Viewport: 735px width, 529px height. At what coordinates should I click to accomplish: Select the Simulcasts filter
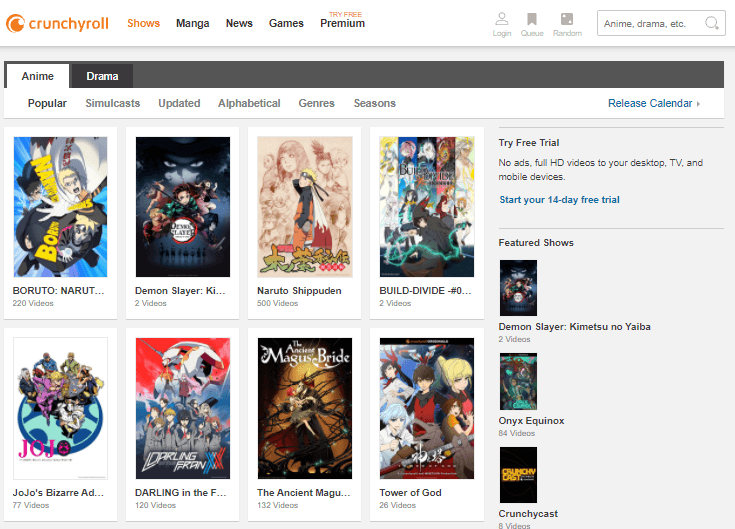(x=112, y=103)
